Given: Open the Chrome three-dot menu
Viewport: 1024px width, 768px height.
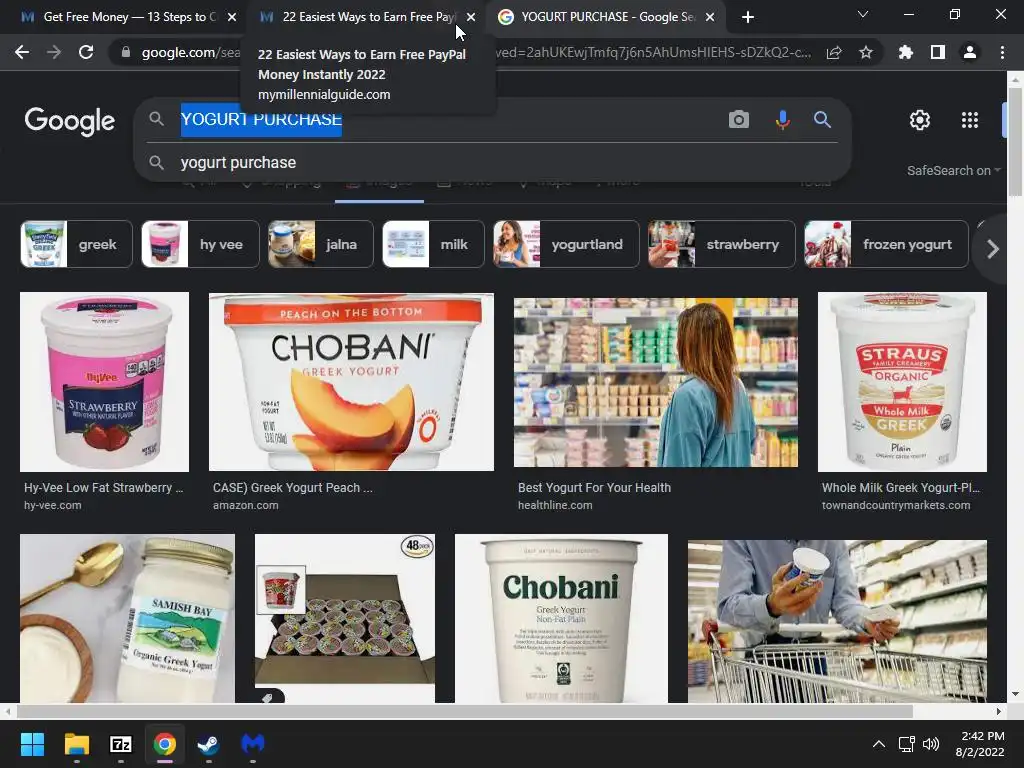Looking at the screenshot, I should (x=1002, y=52).
